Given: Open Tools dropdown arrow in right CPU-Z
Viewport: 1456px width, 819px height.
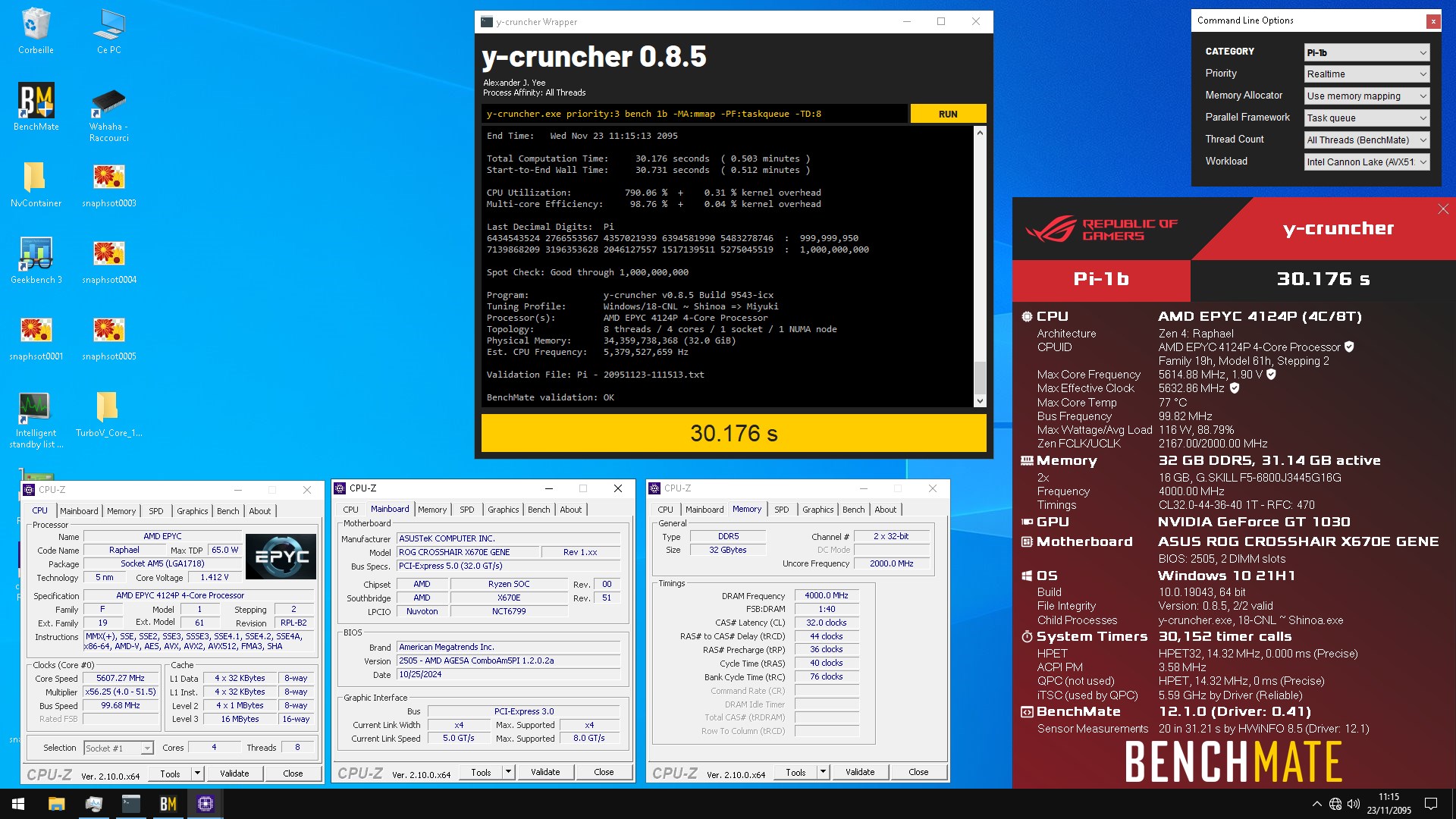Looking at the screenshot, I should tap(824, 772).
